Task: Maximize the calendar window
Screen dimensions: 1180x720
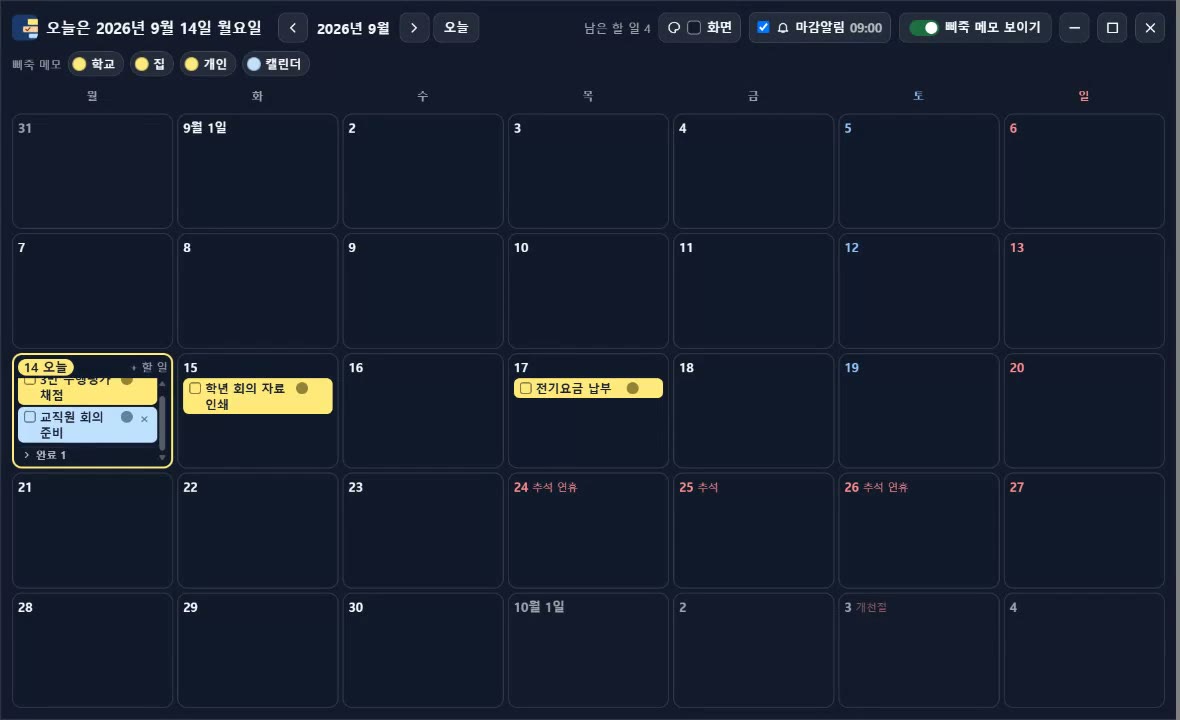Action: pyautogui.click(x=1112, y=28)
